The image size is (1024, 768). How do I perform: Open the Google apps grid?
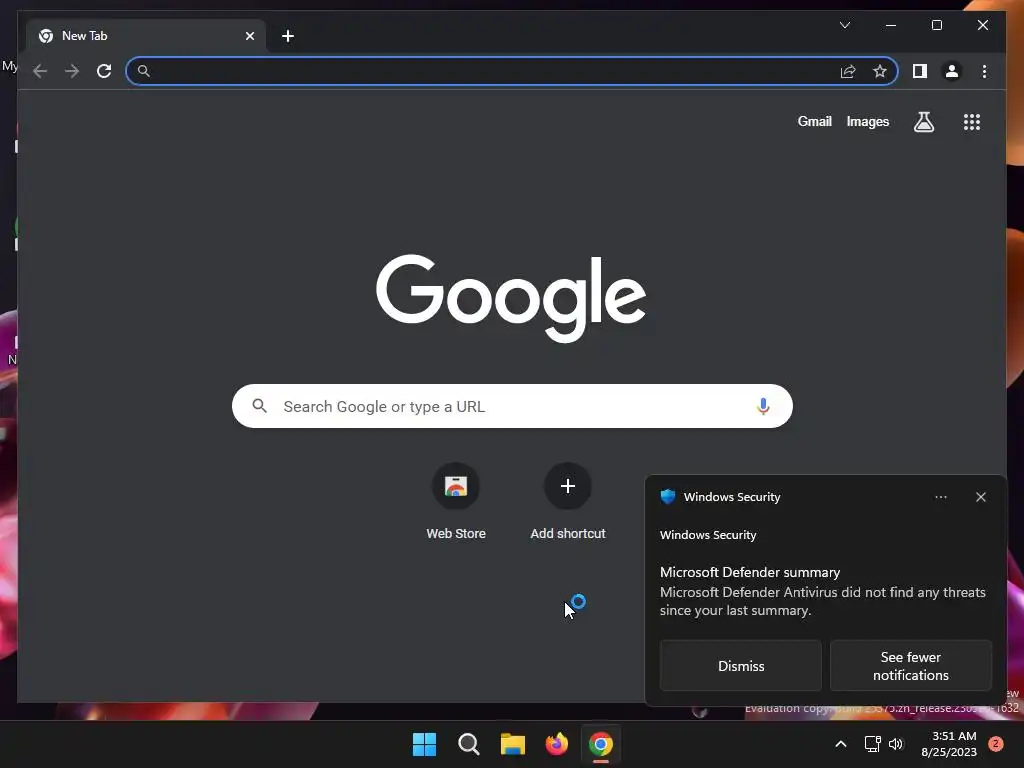click(972, 121)
